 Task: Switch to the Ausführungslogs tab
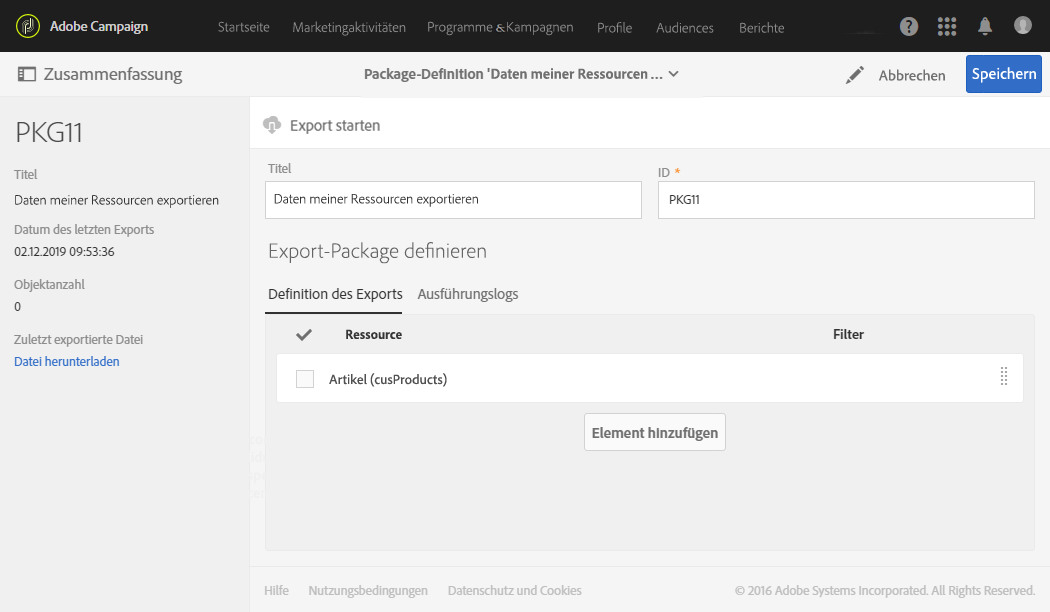pyautogui.click(x=467, y=294)
